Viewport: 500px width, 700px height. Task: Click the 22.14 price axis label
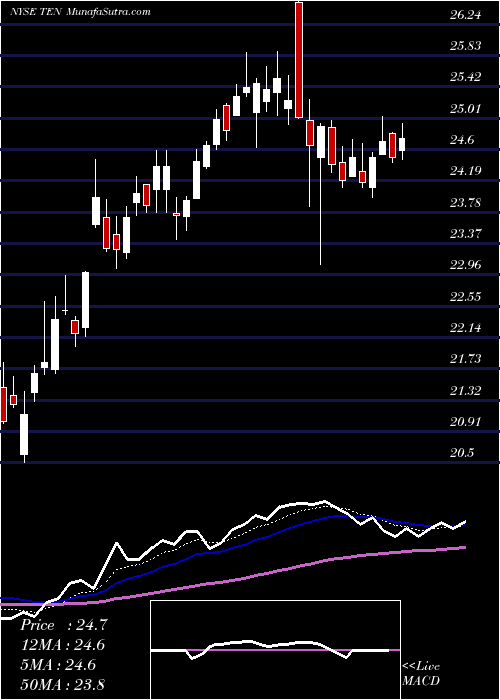point(465,328)
